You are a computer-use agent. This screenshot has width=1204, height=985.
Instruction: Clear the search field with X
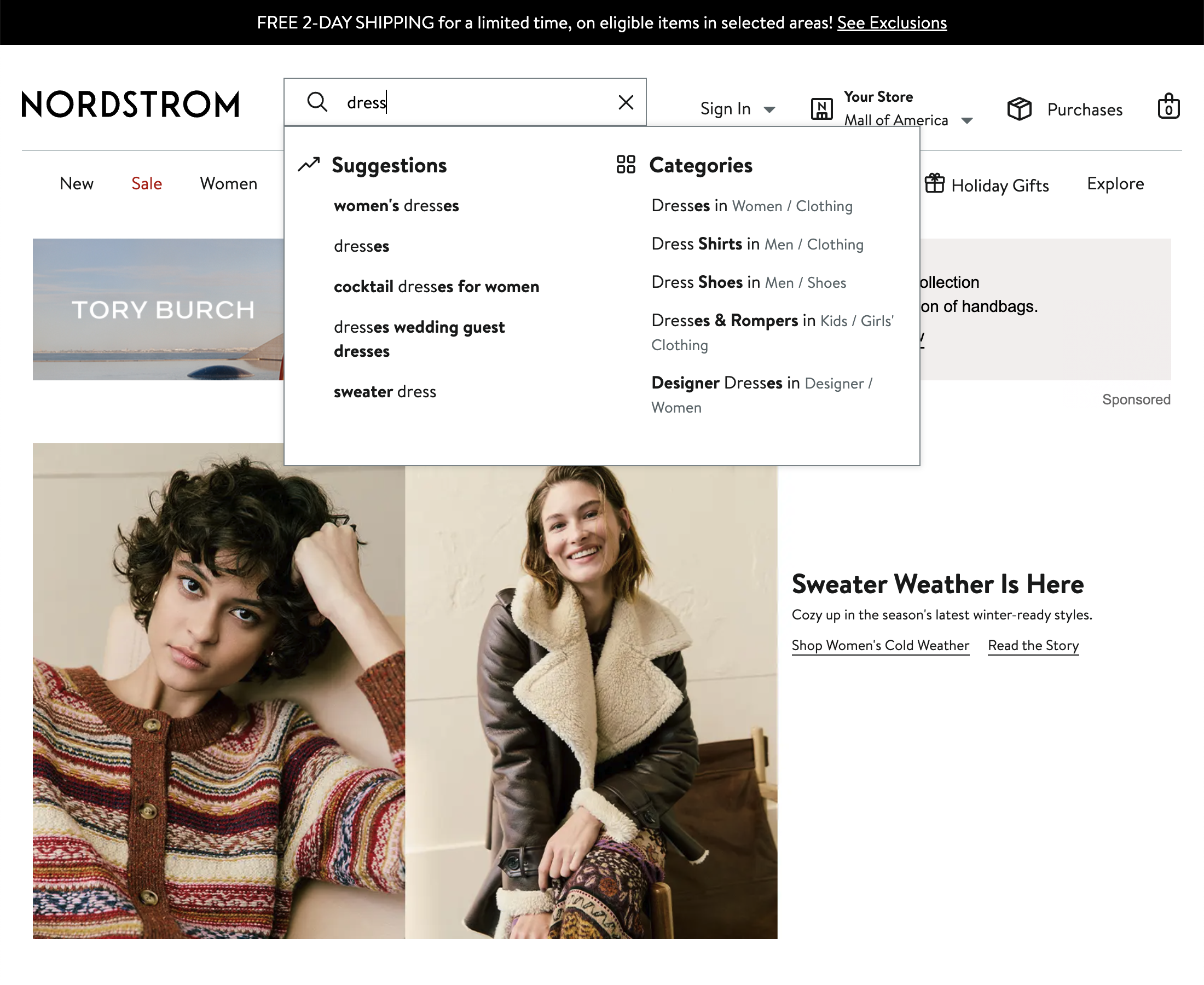pyautogui.click(x=626, y=102)
